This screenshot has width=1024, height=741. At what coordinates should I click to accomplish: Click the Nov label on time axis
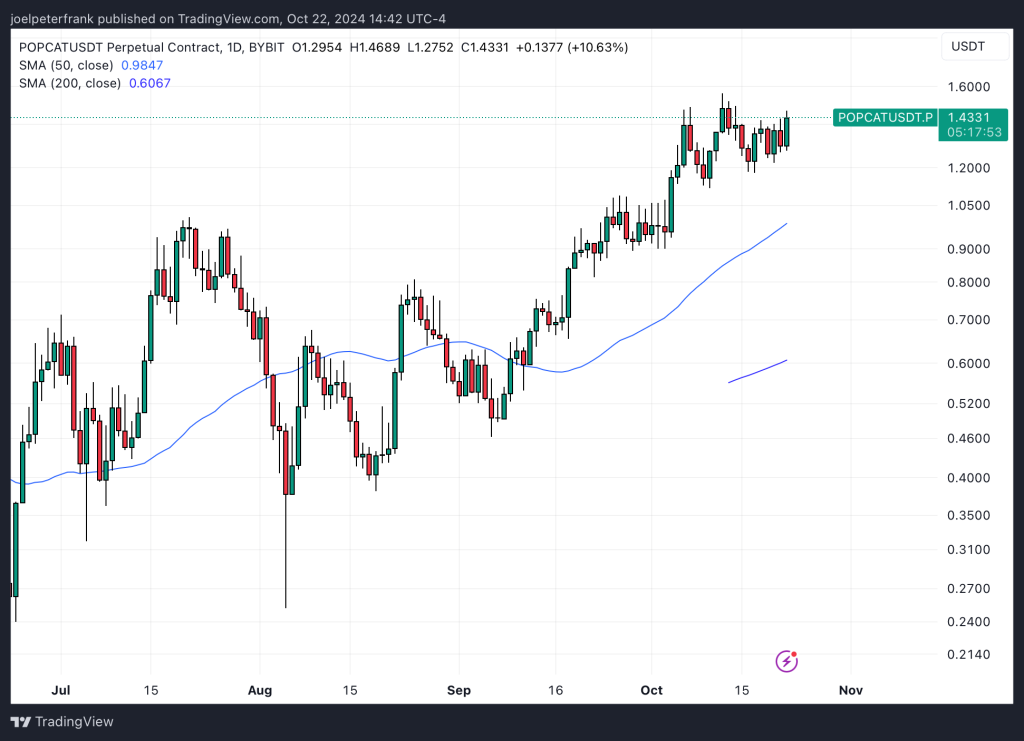click(850, 690)
